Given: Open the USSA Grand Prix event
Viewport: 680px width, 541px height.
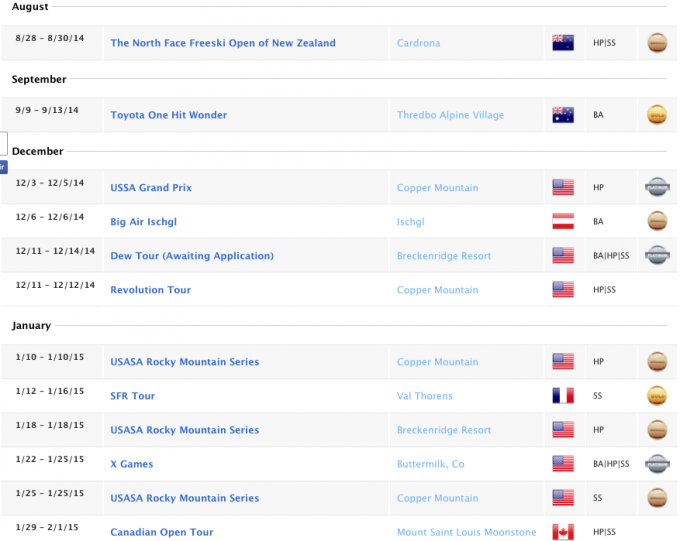Looking at the screenshot, I should tap(150, 187).
